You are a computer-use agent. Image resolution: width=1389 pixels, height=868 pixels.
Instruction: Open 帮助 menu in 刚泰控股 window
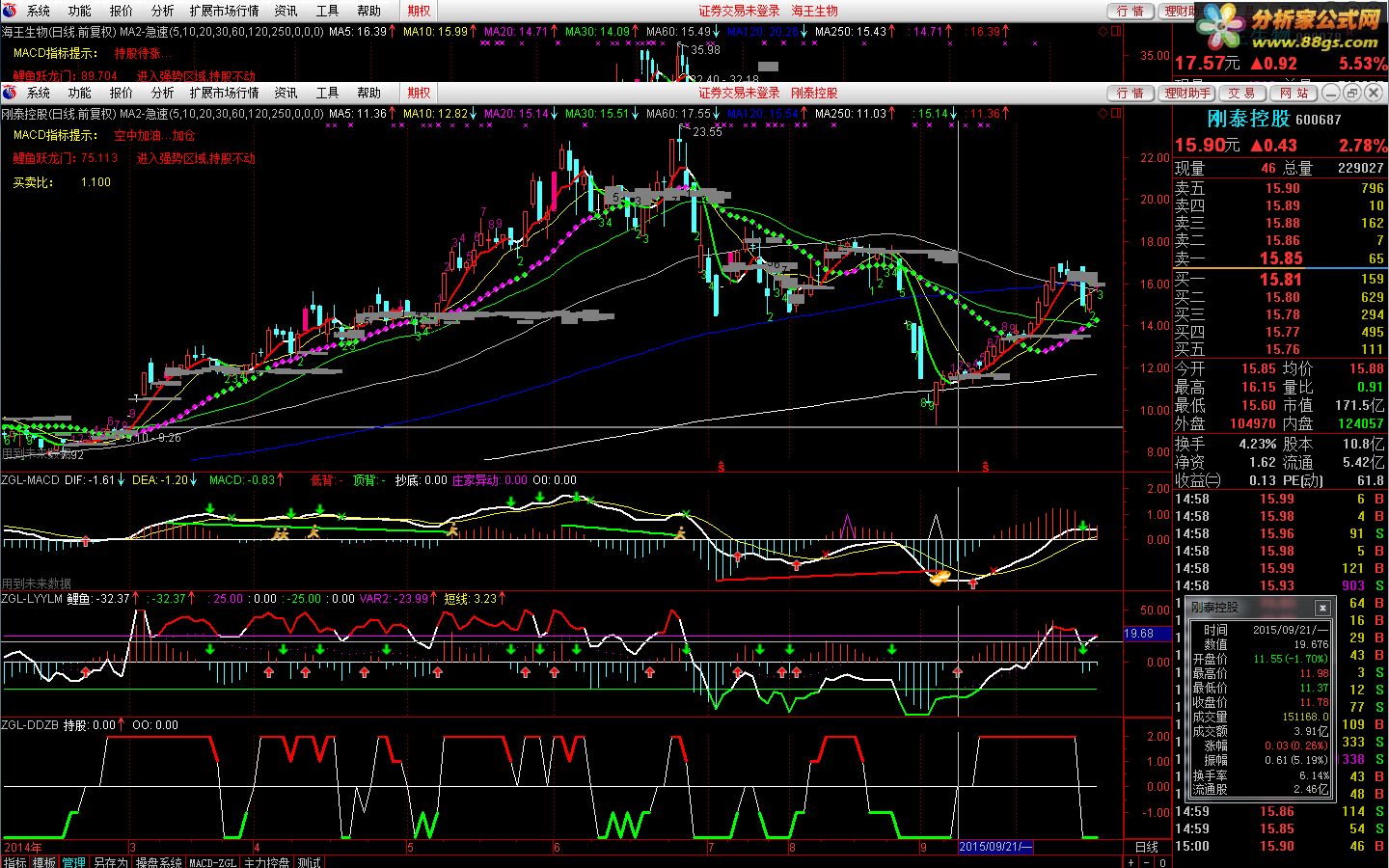pos(369,93)
